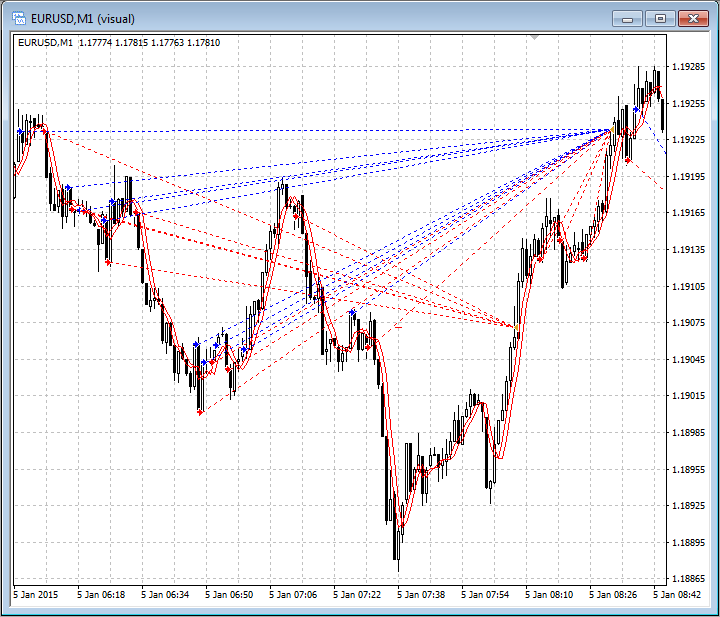Click price label 1.18985 on scale
Screen dimensions: 720x617
[x=688, y=432]
